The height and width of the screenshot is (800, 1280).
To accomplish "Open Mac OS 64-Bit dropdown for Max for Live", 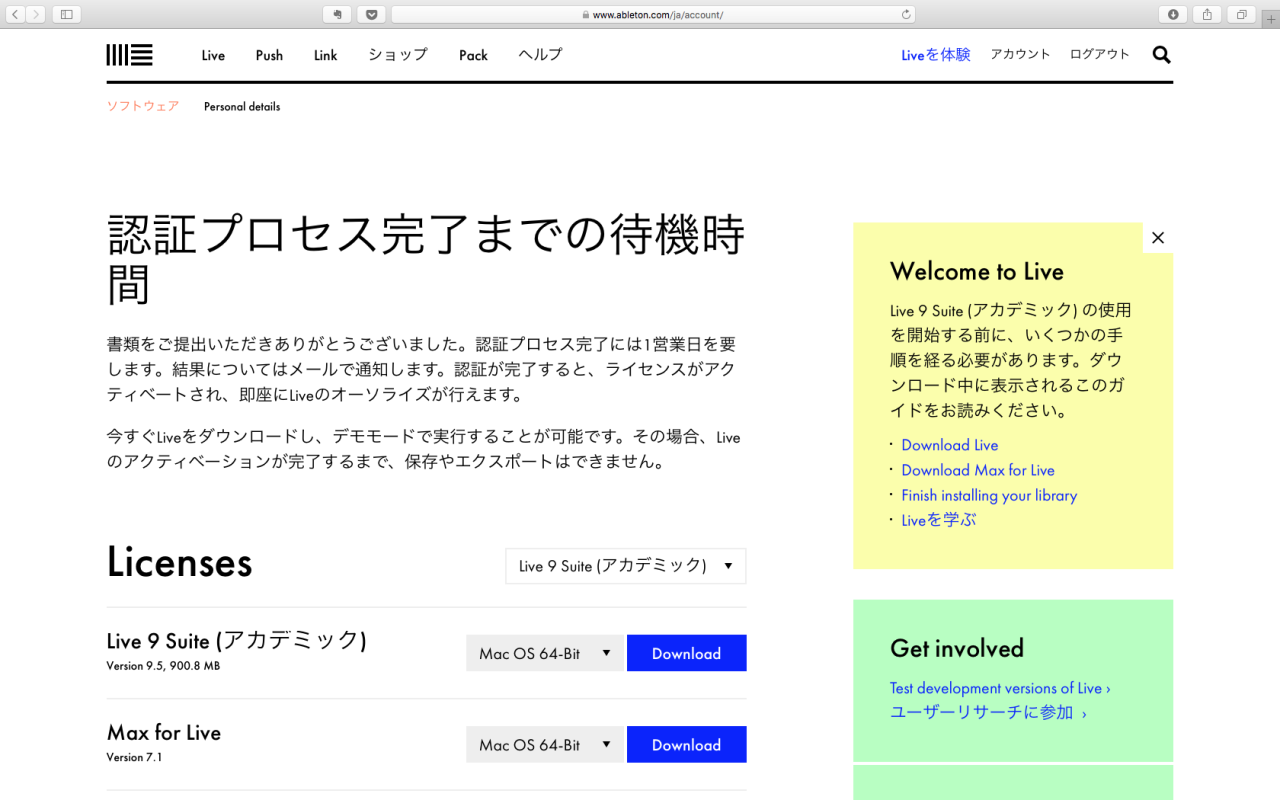I will coord(544,745).
